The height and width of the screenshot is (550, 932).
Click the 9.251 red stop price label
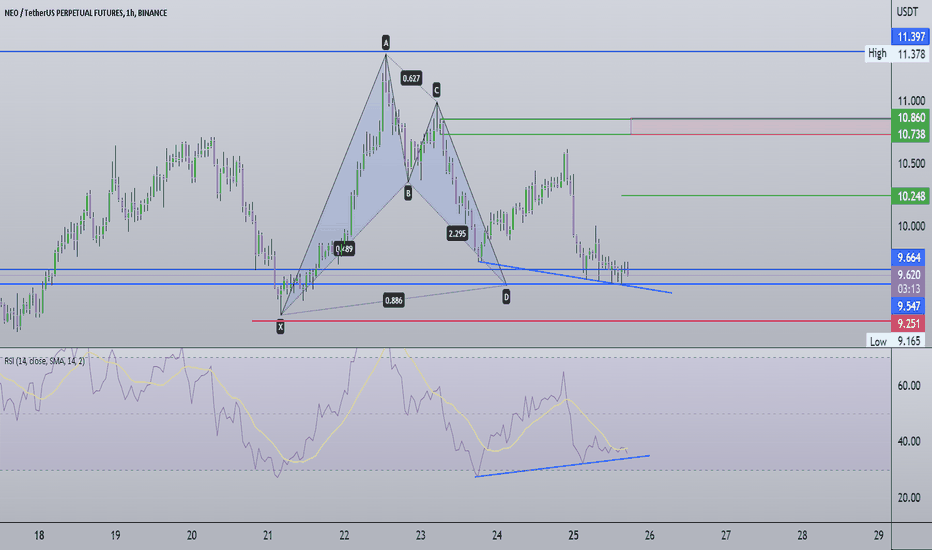909,324
